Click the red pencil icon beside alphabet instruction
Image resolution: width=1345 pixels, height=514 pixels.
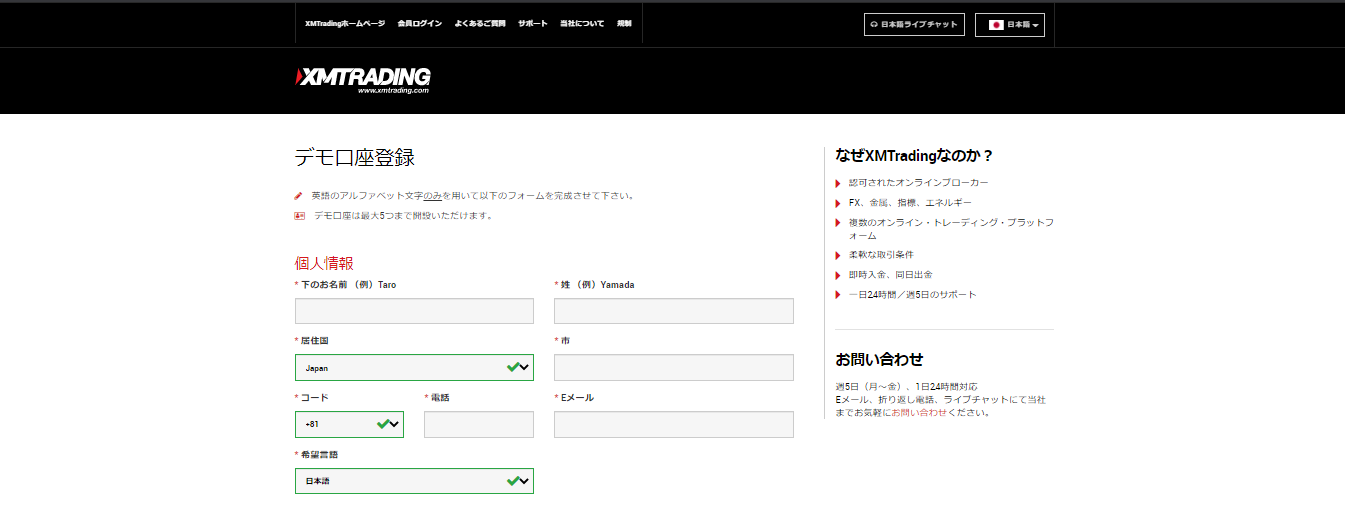298,196
